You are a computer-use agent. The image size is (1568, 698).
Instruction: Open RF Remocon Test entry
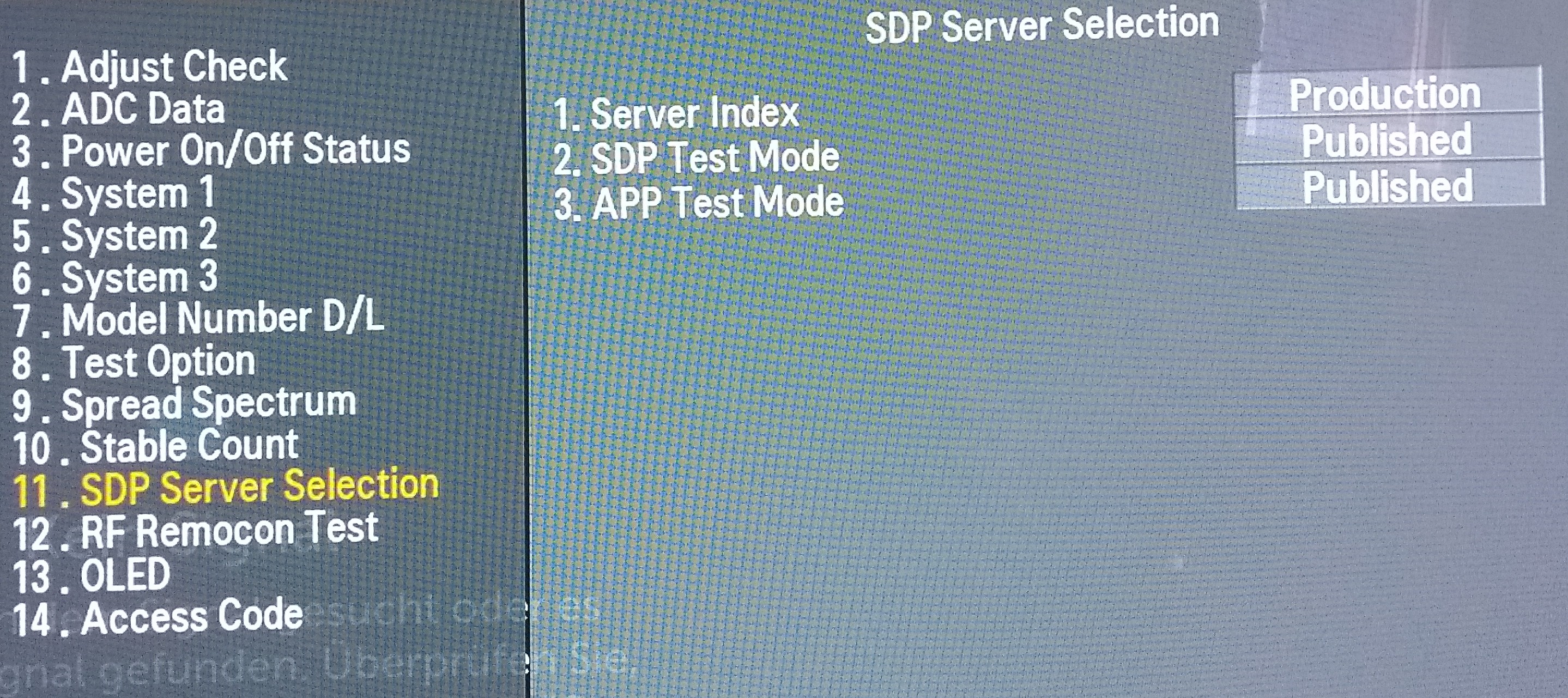tap(196, 530)
